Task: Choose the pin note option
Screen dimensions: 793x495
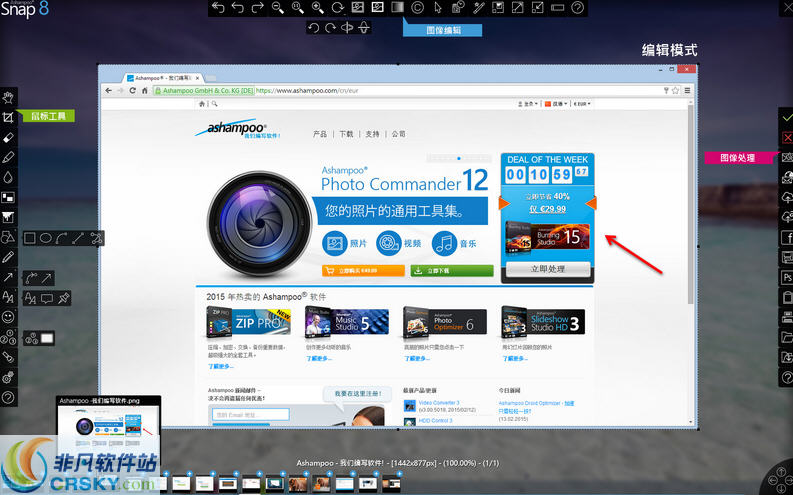Action: point(63,298)
